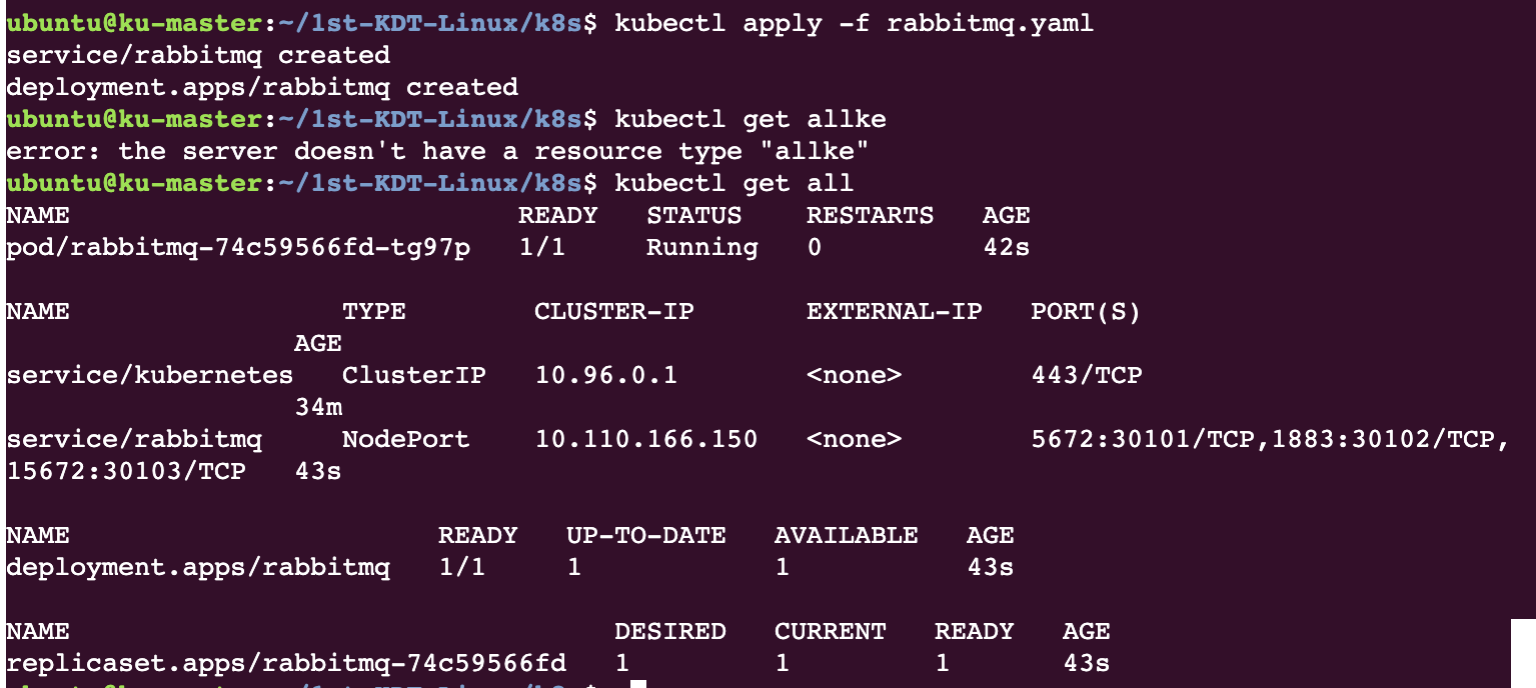Click the pod name rabbitmq-74c59566fd-tg97p
The width and height of the screenshot is (1536, 688).
click(238, 247)
